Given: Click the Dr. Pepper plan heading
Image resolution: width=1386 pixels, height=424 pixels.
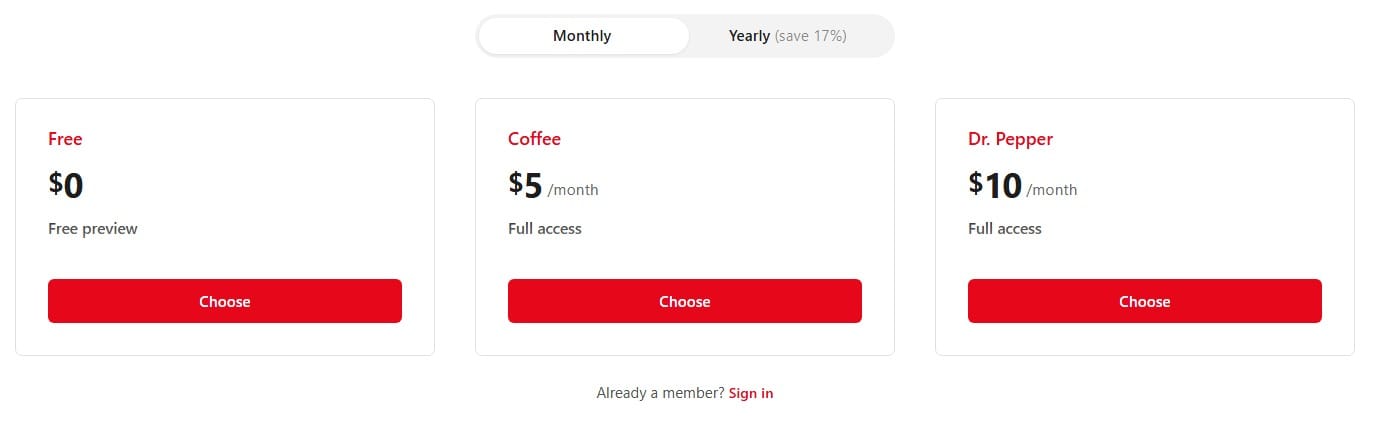Looking at the screenshot, I should coord(1010,139).
